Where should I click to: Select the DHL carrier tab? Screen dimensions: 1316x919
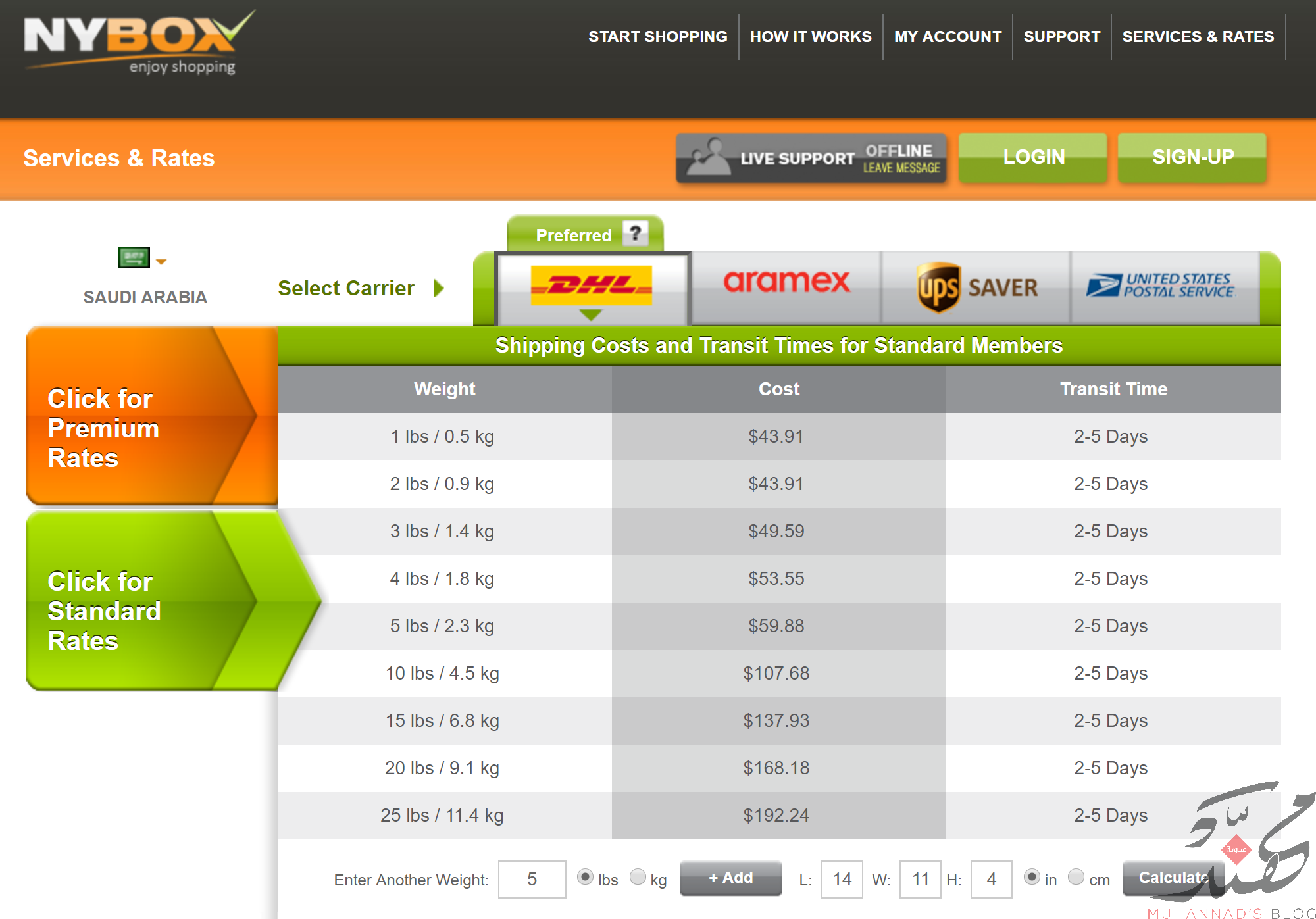(x=592, y=288)
